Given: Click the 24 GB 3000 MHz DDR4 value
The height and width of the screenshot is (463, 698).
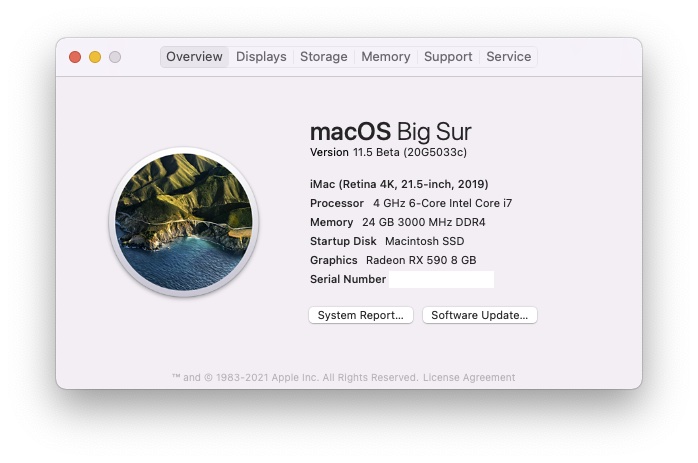Looking at the screenshot, I should click(423, 222).
